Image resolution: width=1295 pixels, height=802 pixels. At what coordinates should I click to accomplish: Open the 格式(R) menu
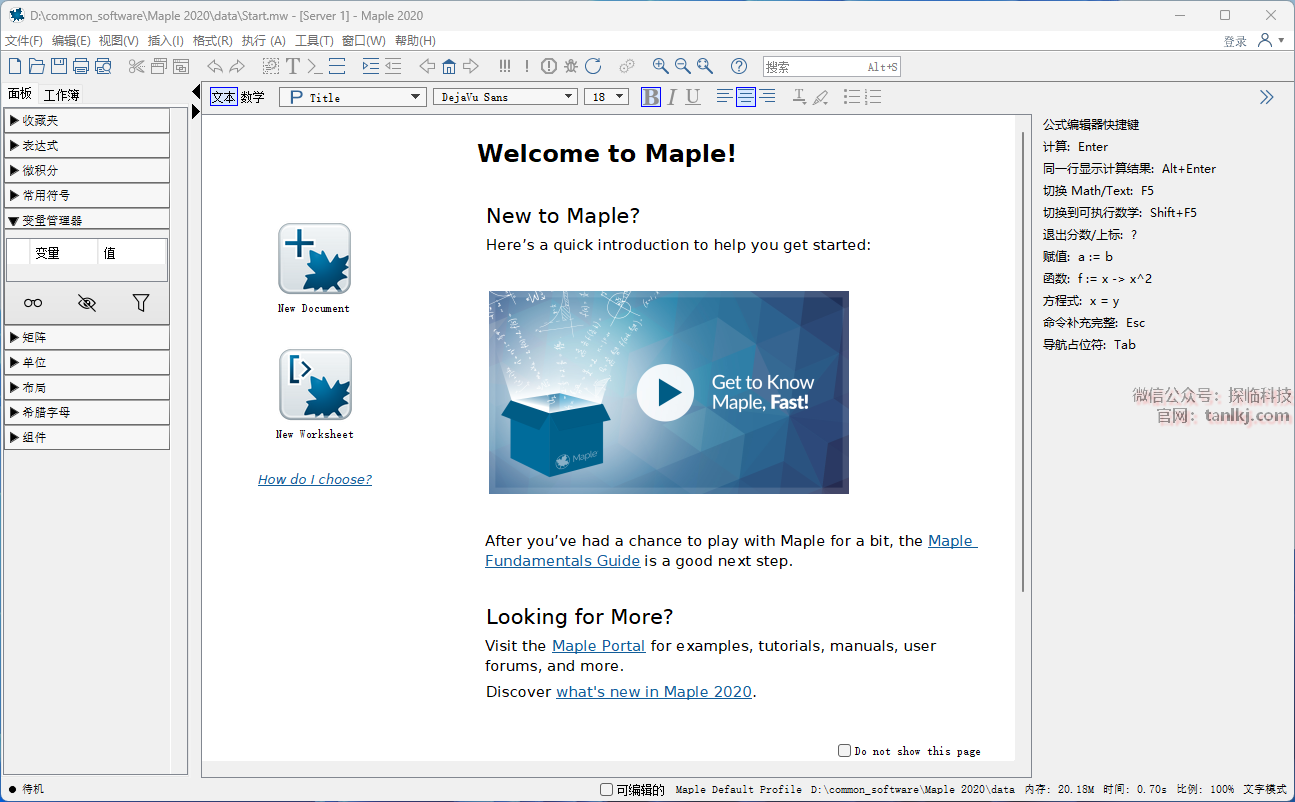coord(212,41)
